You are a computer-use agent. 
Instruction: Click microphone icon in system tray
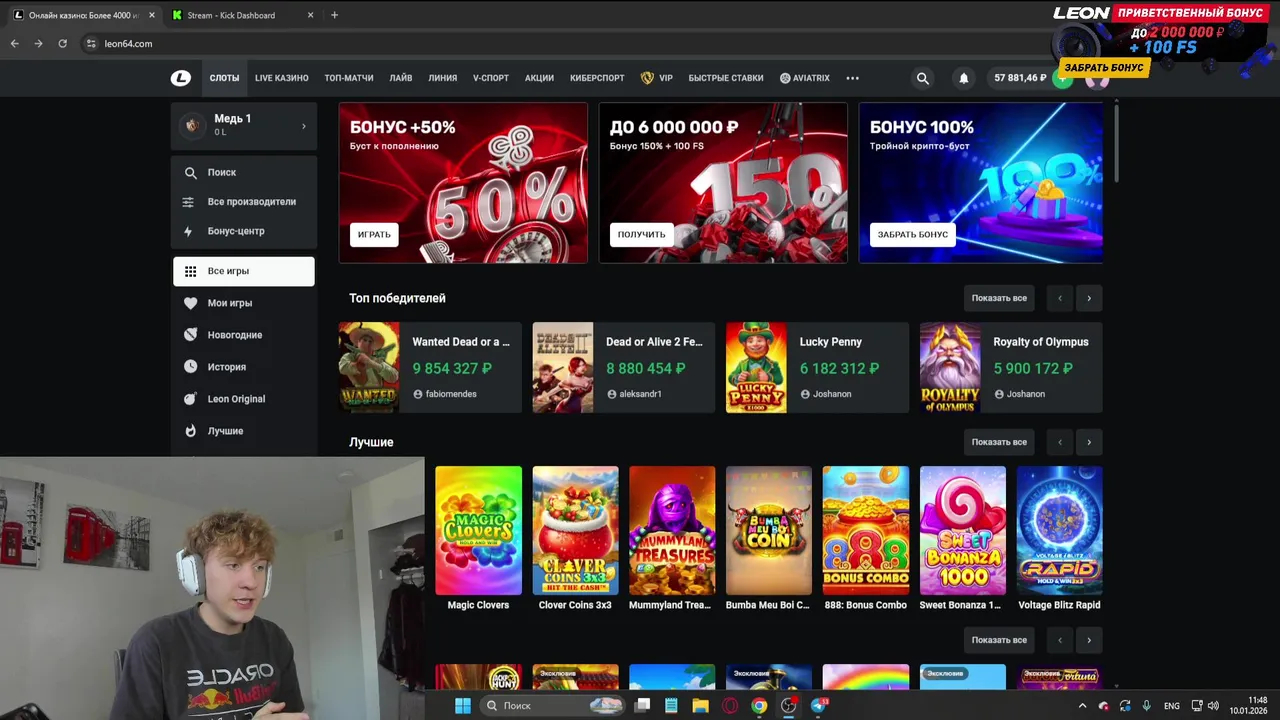click(x=1147, y=706)
